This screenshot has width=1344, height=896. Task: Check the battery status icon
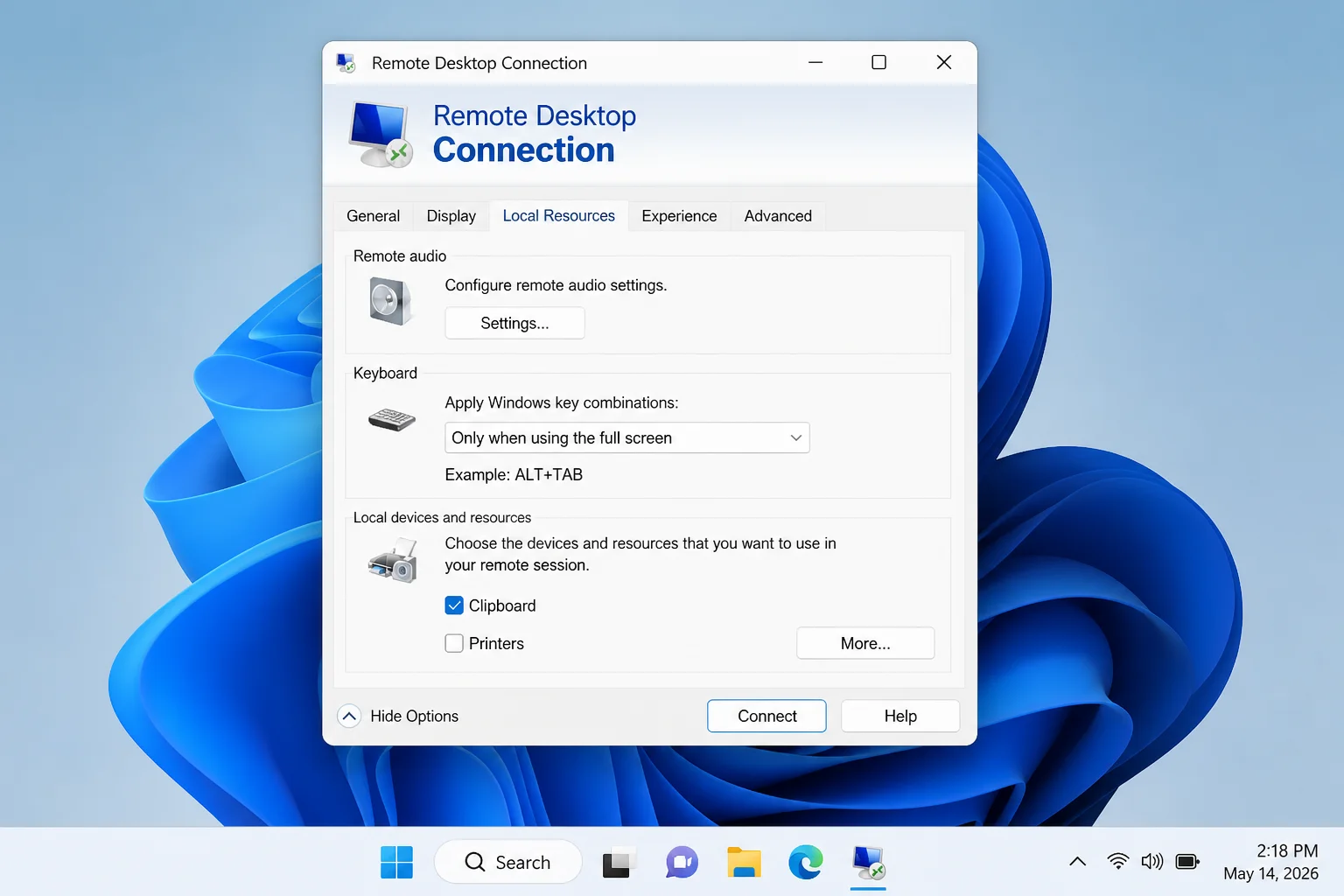click(1187, 862)
